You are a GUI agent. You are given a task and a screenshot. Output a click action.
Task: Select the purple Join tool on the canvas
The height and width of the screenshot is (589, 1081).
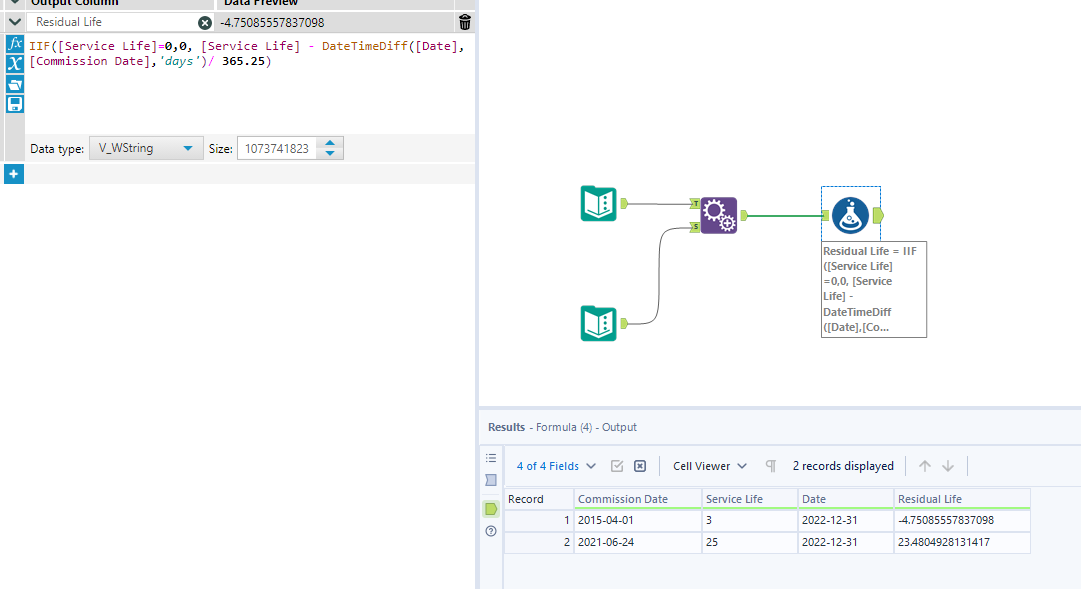pos(719,215)
